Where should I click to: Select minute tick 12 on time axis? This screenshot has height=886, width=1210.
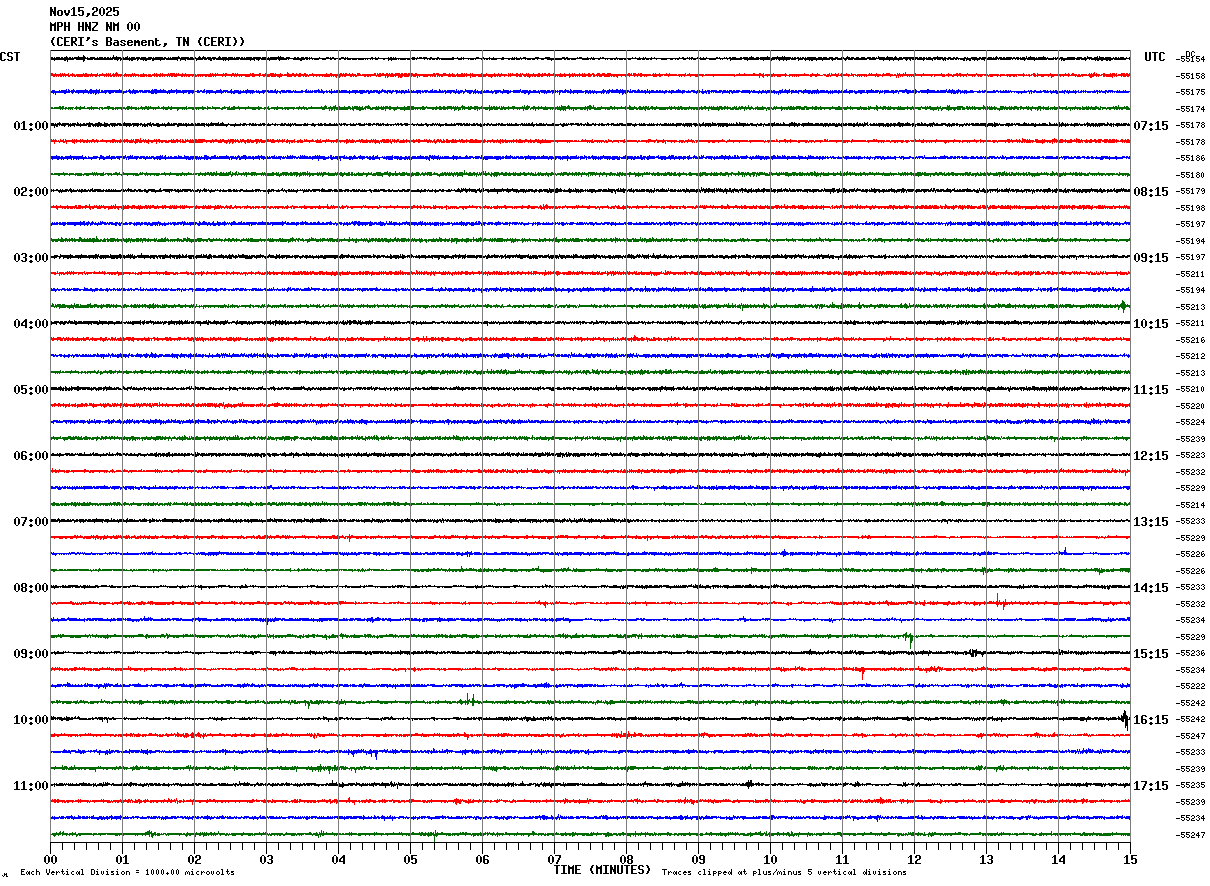914,859
